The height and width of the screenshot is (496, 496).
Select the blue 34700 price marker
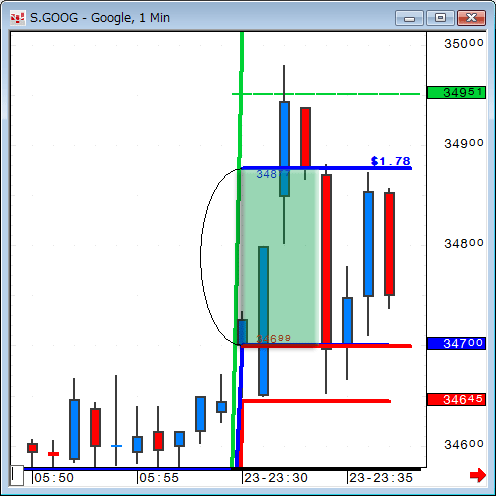pos(456,343)
